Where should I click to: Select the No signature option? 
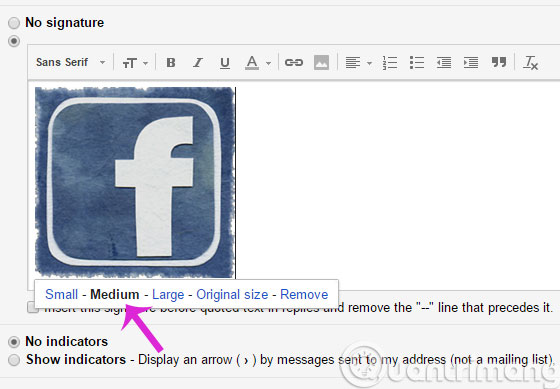(14, 23)
